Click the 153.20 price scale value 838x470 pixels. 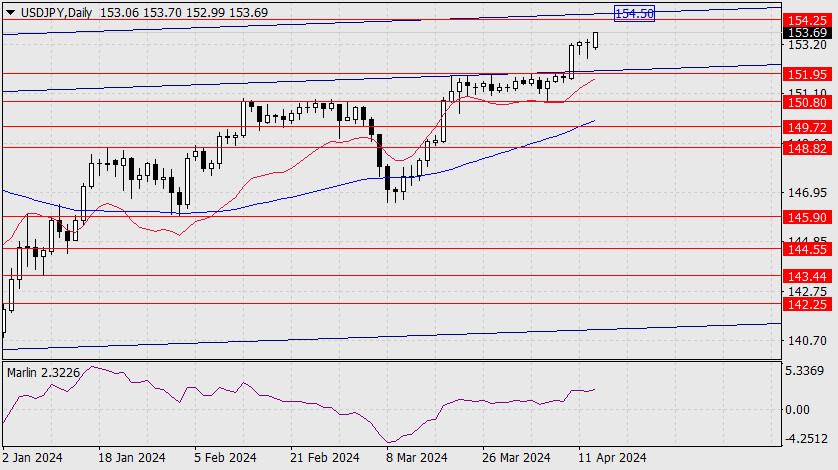click(808, 44)
